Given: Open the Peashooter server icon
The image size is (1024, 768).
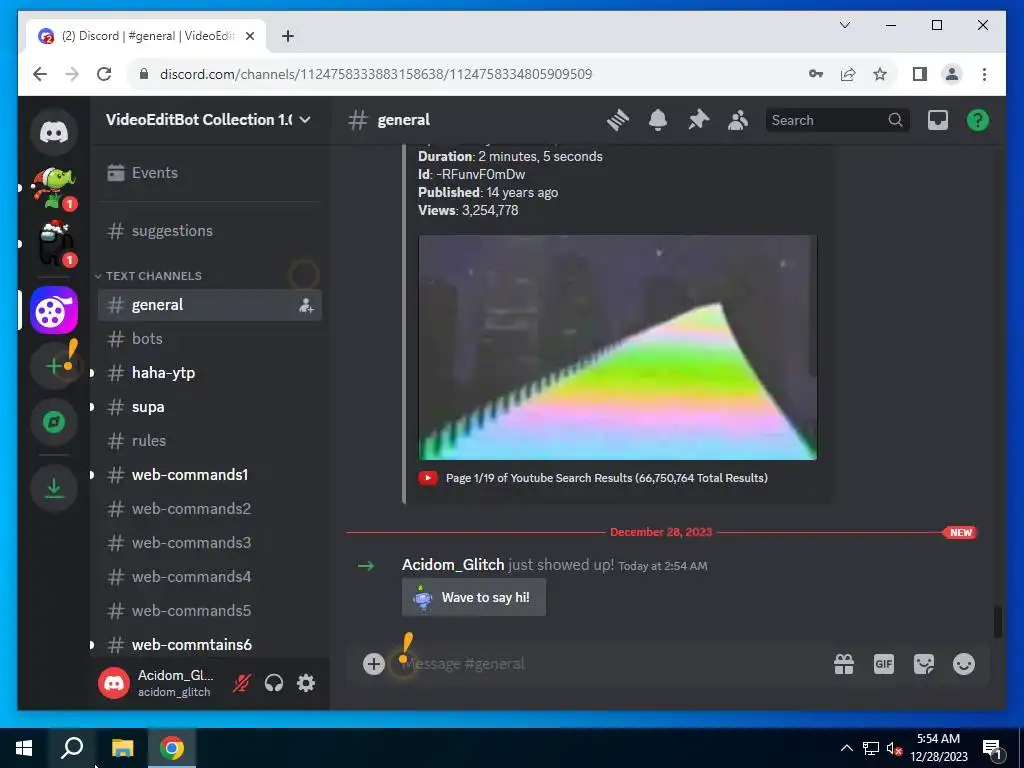Looking at the screenshot, I should pyautogui.click(x=54, y=188).
